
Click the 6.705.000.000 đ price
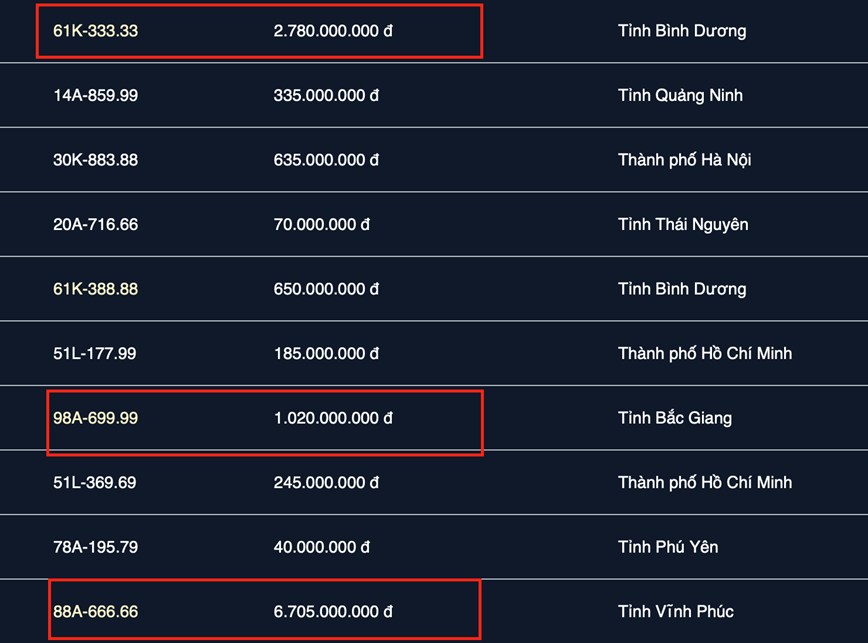(333, 611)
